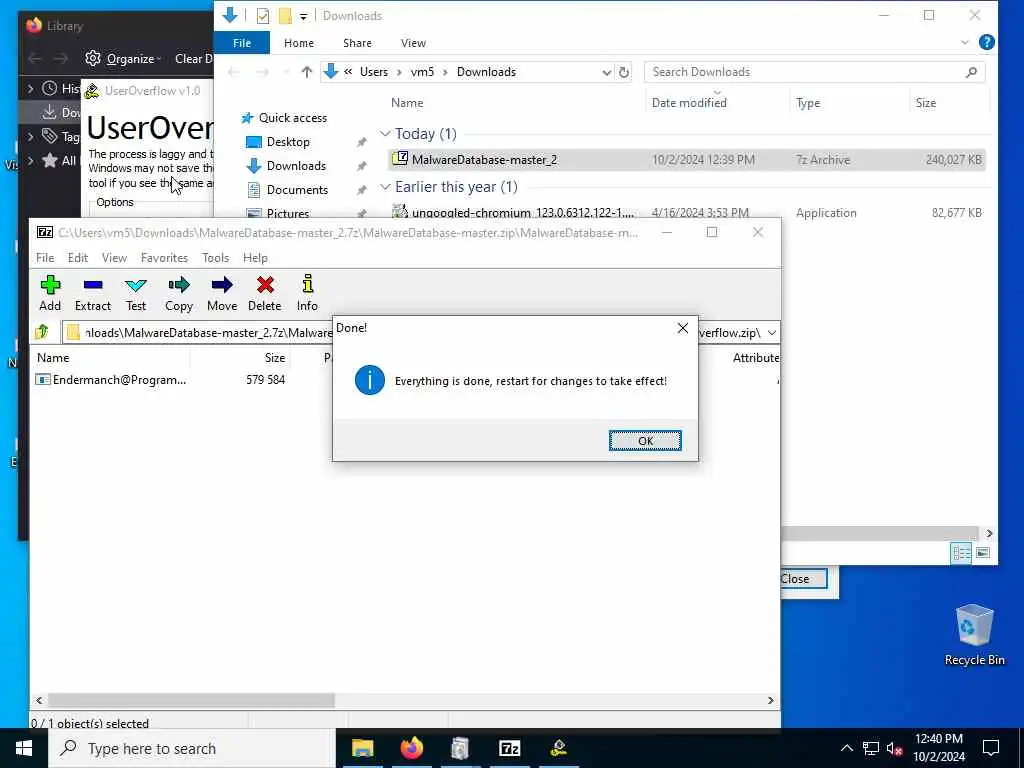1024x768 pixels.
Task: Switch to Home tab in Explorer
Action: click(298, 43)
